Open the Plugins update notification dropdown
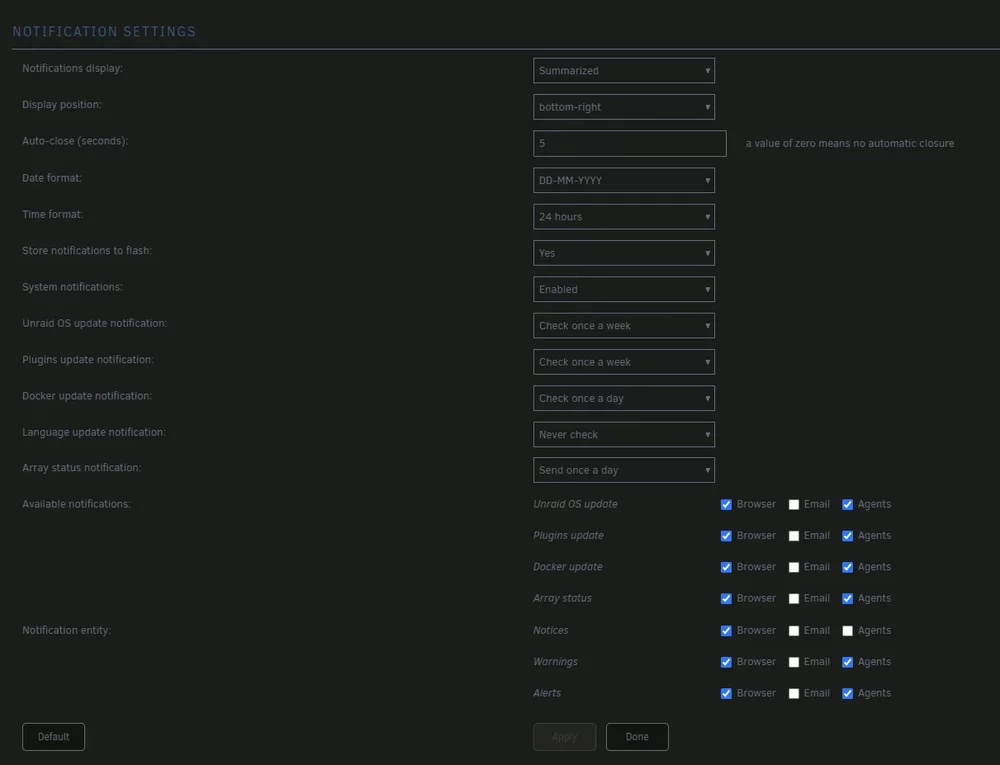The height and width of the screenshot is (765, 1000). (x=624, y=362)
